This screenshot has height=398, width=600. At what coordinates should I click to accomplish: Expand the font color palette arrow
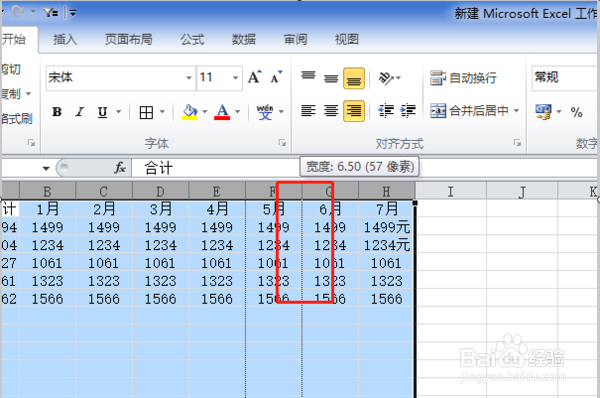coord(238,112)
